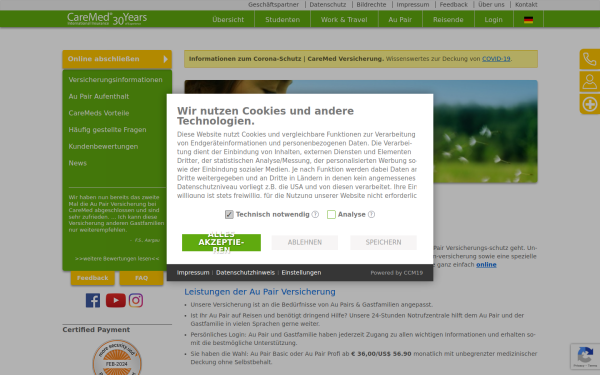The height and width of the screenshot is (375, 600).
Task: Click the help icon next to Analyse
Action: (371, 214)
